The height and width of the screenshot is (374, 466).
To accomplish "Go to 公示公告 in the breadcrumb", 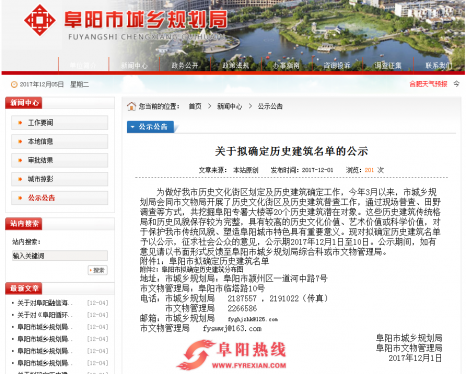I will point(270,106).
